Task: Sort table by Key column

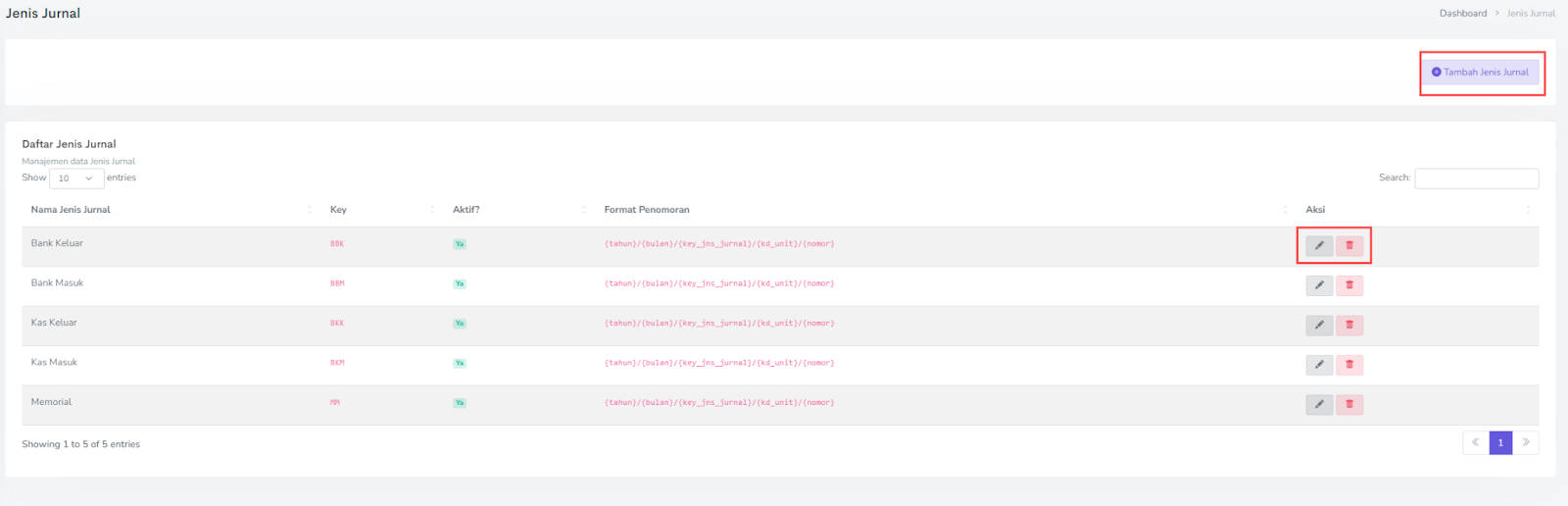Action: point(338,210)
